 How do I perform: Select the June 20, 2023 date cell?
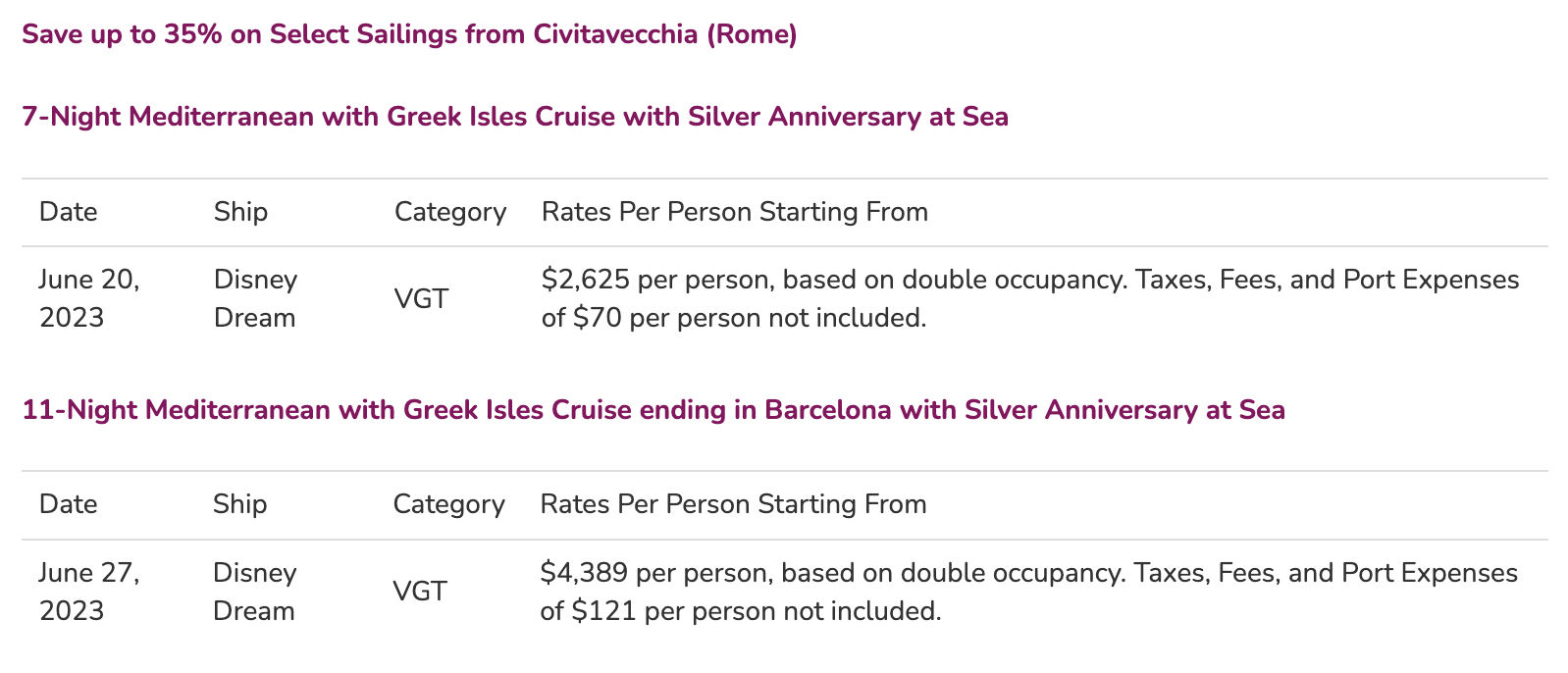[x=89, y=298]
